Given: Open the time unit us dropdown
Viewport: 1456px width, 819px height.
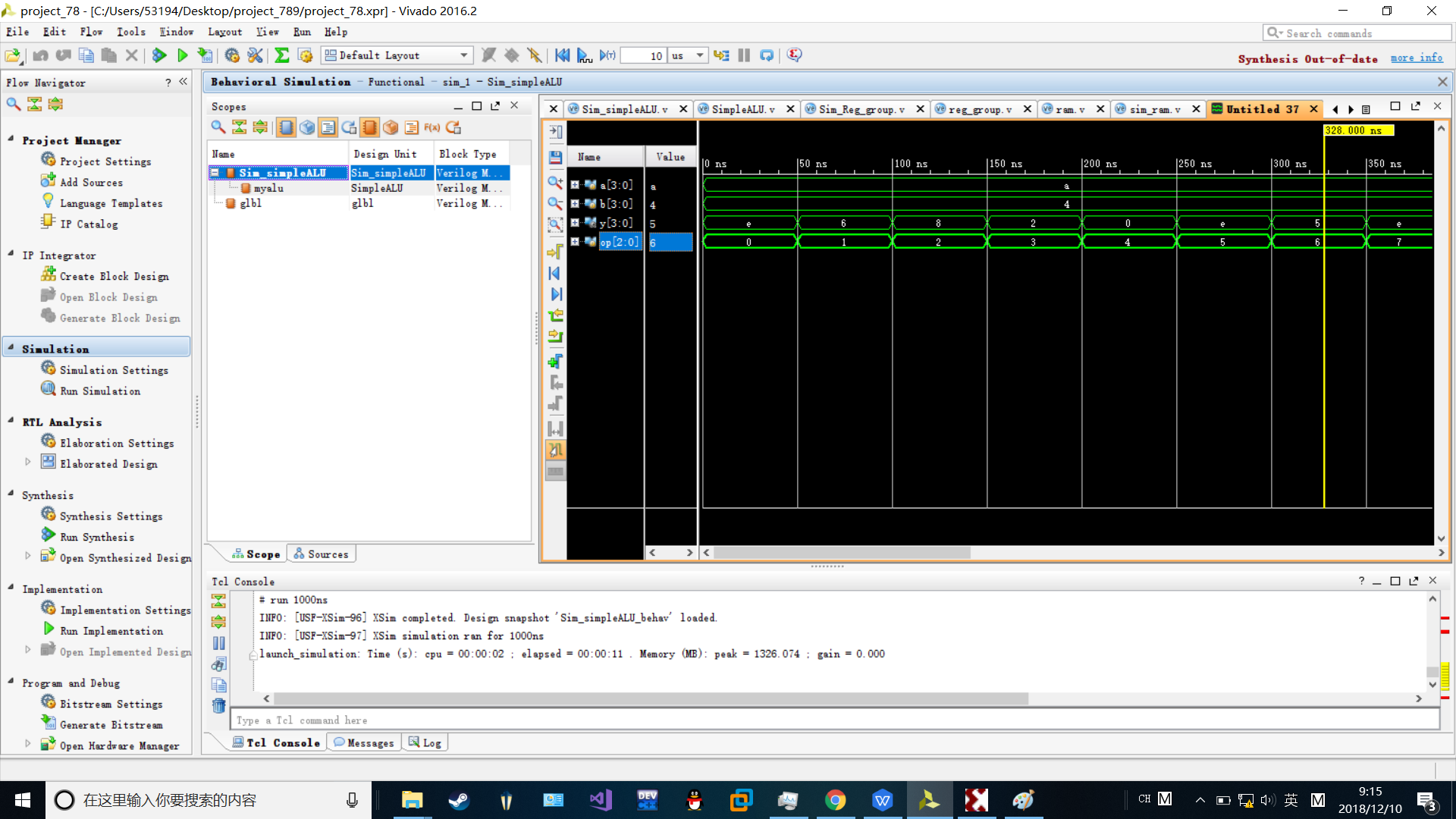Looking at the screenshot, I should [x=698, y=55].
